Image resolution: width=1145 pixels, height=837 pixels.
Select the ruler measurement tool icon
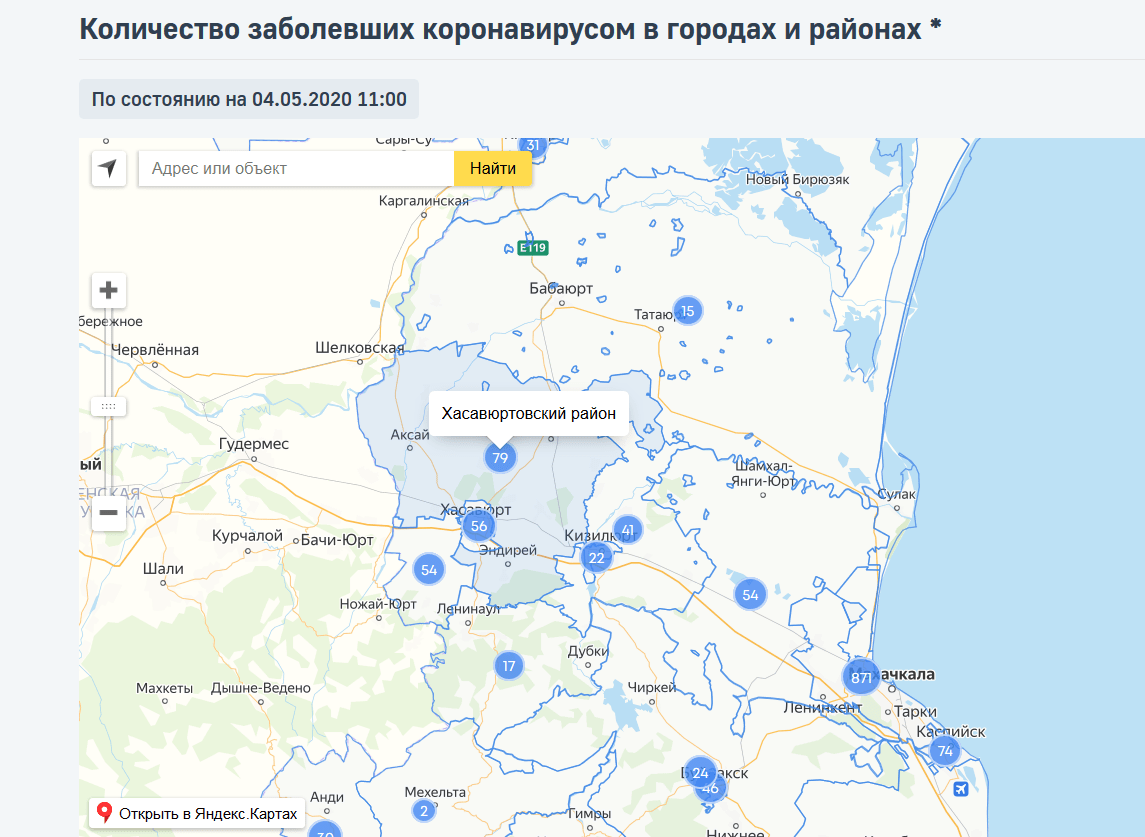[x=108, y=406]
